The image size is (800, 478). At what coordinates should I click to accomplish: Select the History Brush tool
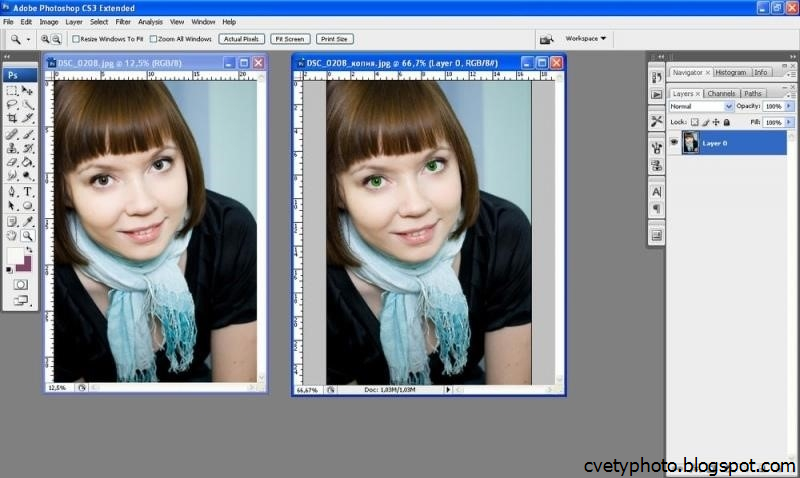tap(28, 148)
